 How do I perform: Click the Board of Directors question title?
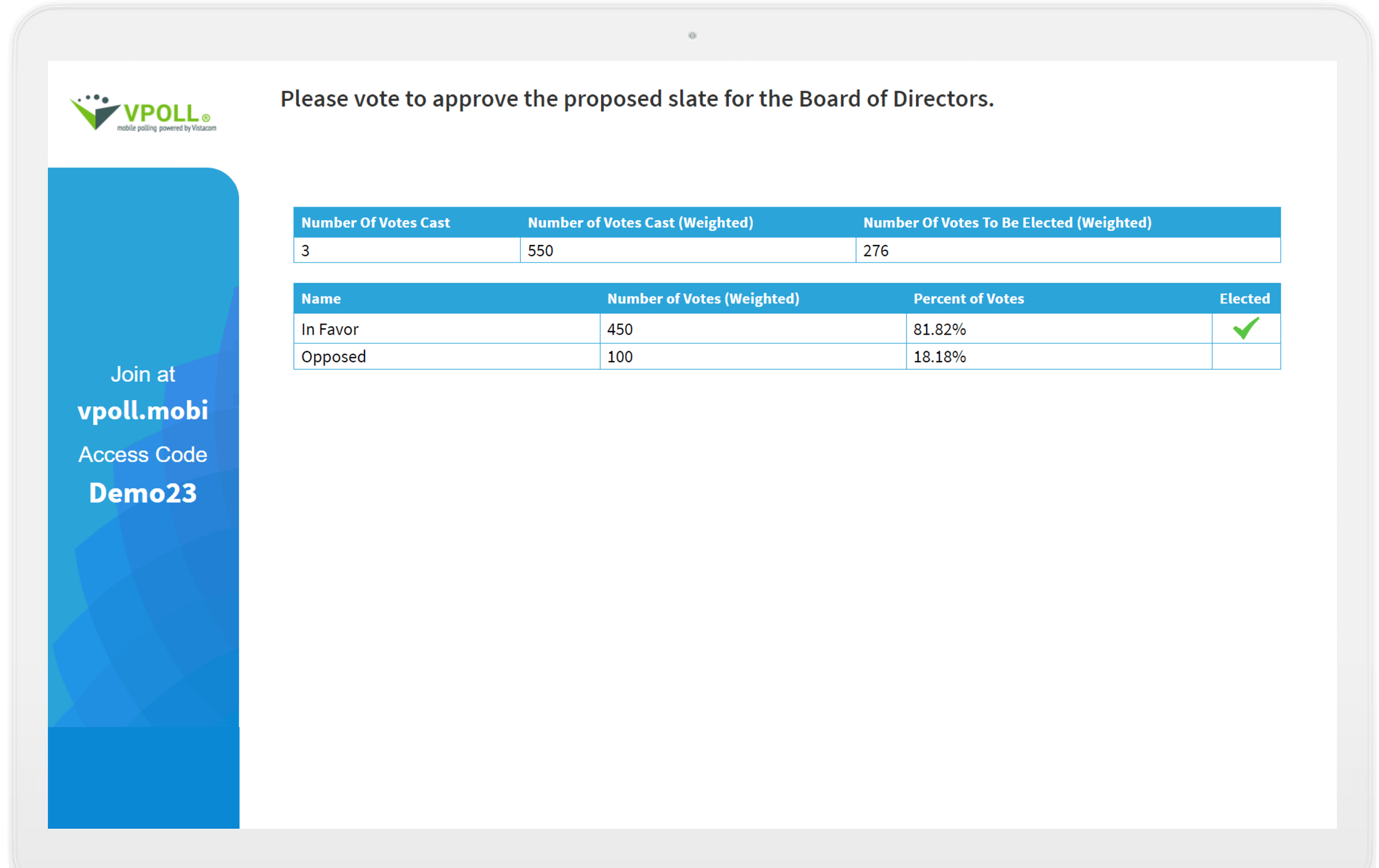coord(637,99)
